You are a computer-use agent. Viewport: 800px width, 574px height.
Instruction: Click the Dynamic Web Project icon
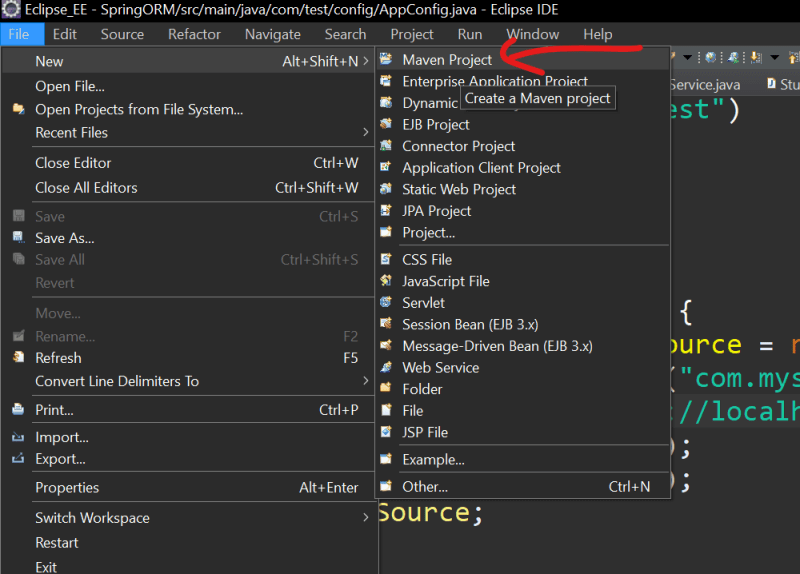point(386,103)
